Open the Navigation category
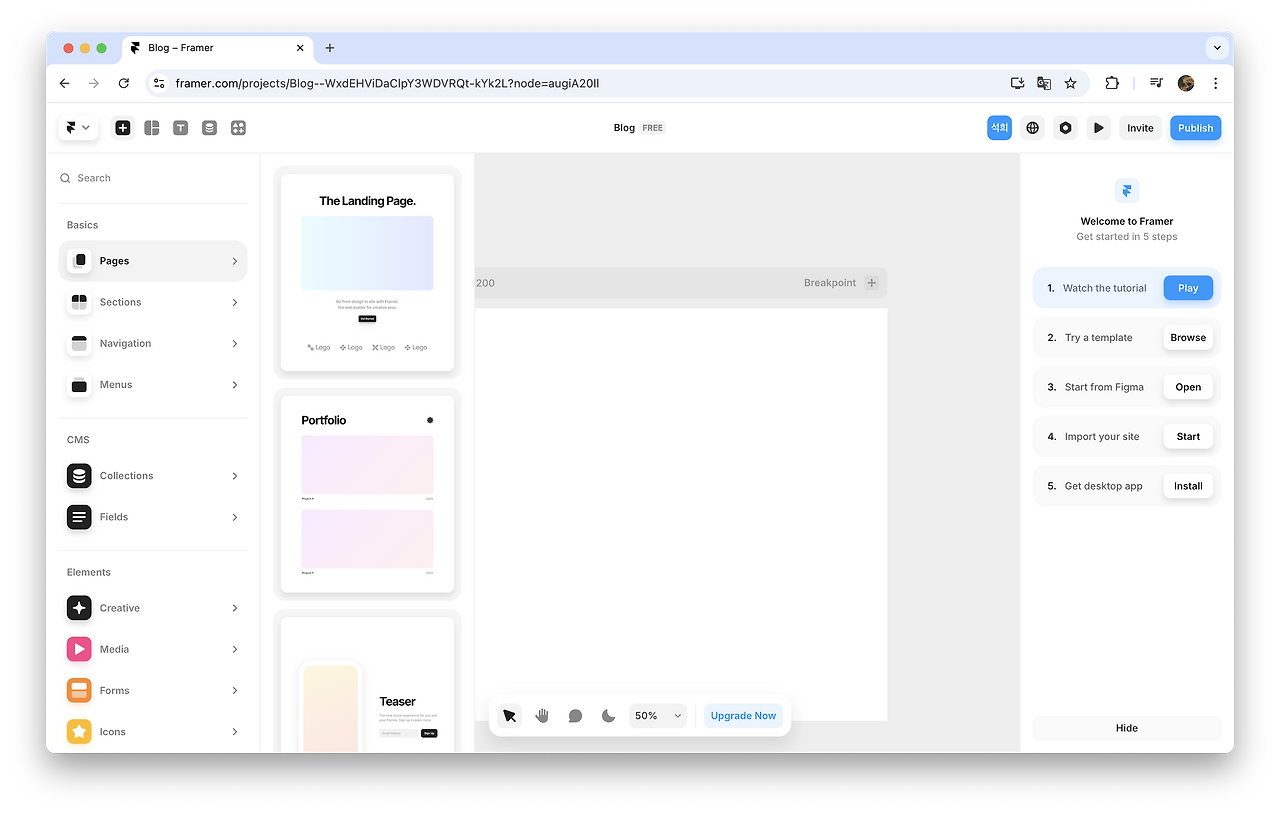The width and height of the screenshot is (1280, 814). [x=153, y=343]
